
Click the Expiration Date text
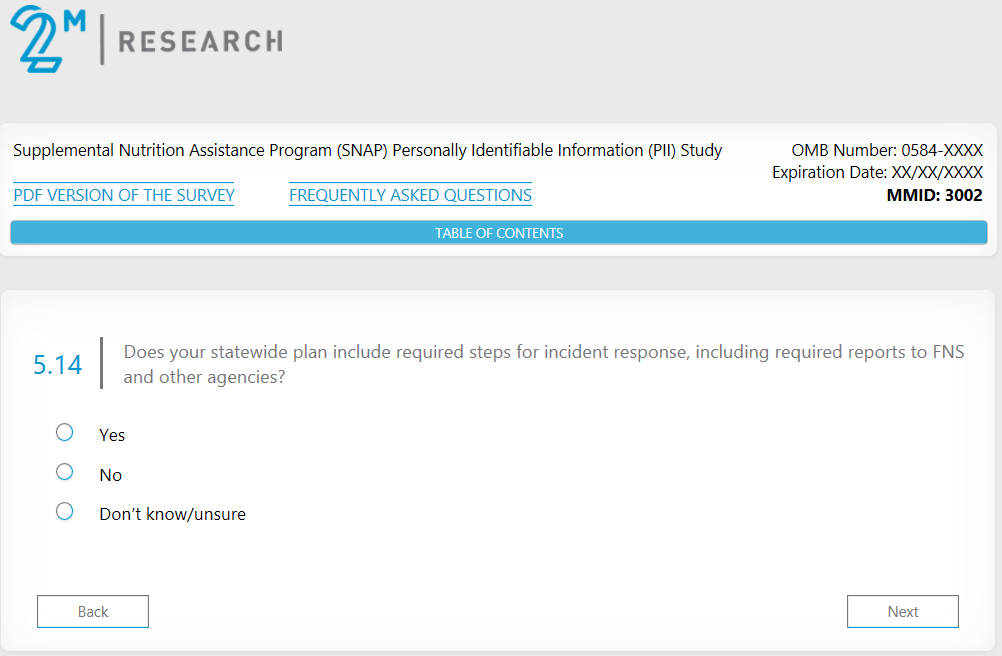click(x=877, y=173)
